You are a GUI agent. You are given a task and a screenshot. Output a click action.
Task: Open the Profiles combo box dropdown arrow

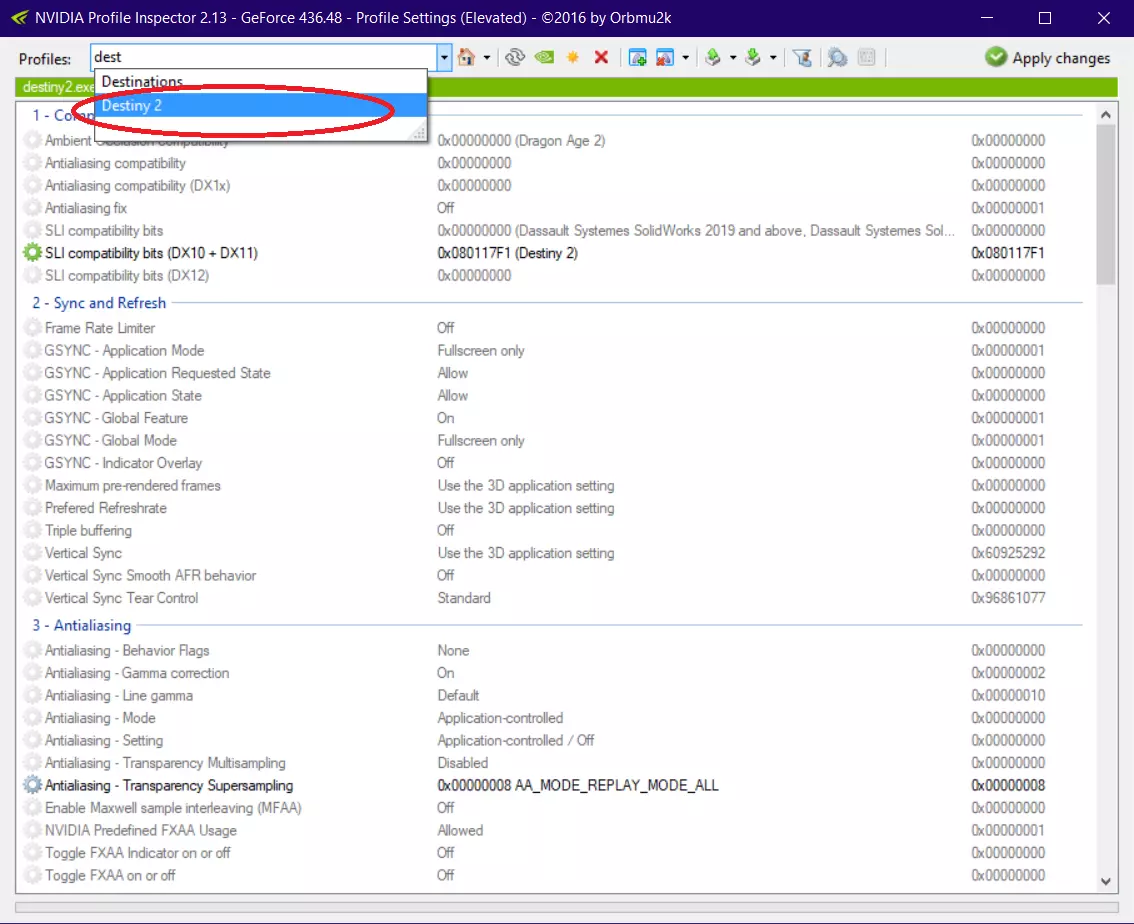[x=444, y=57]
